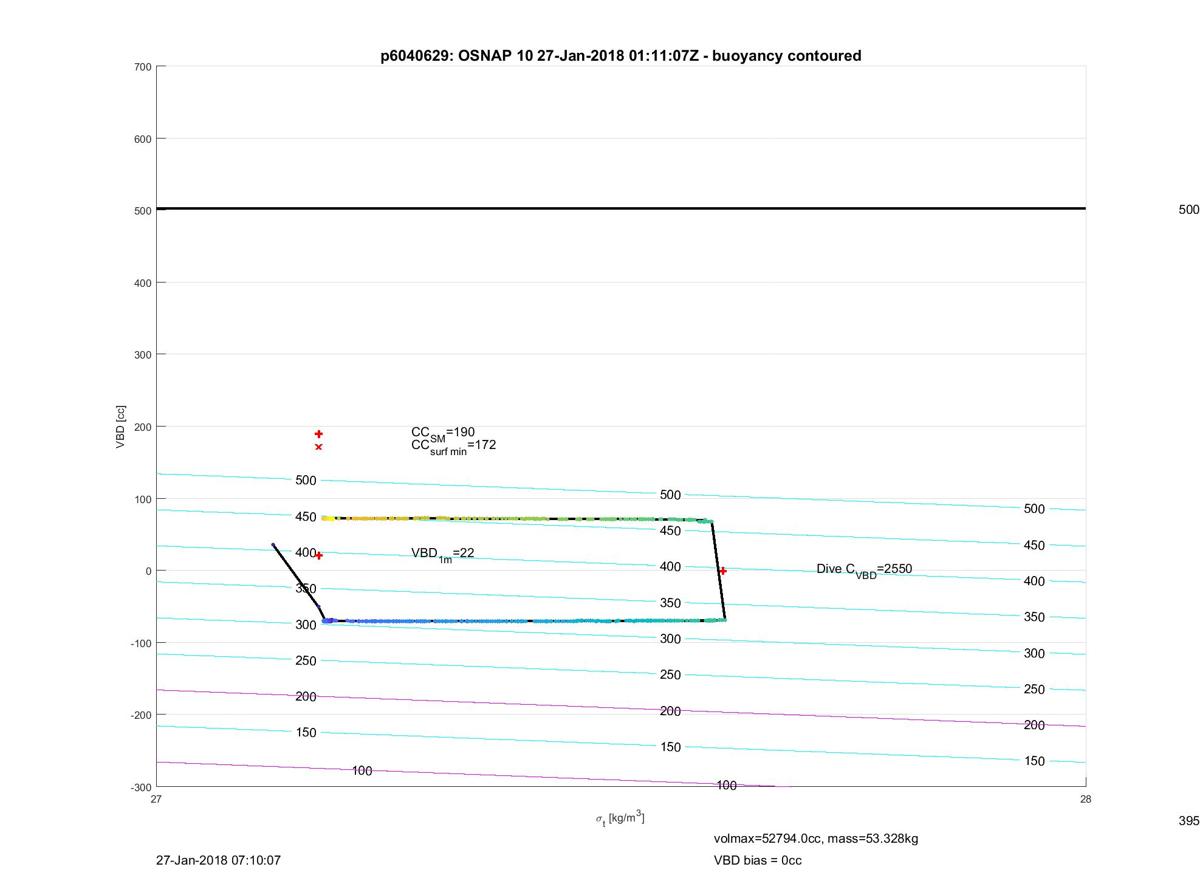Click the y-axis tick label -300
Image resolution: width=1200 pixels, height=885 pixels.
pyautogui.click(x=140, y=787)
